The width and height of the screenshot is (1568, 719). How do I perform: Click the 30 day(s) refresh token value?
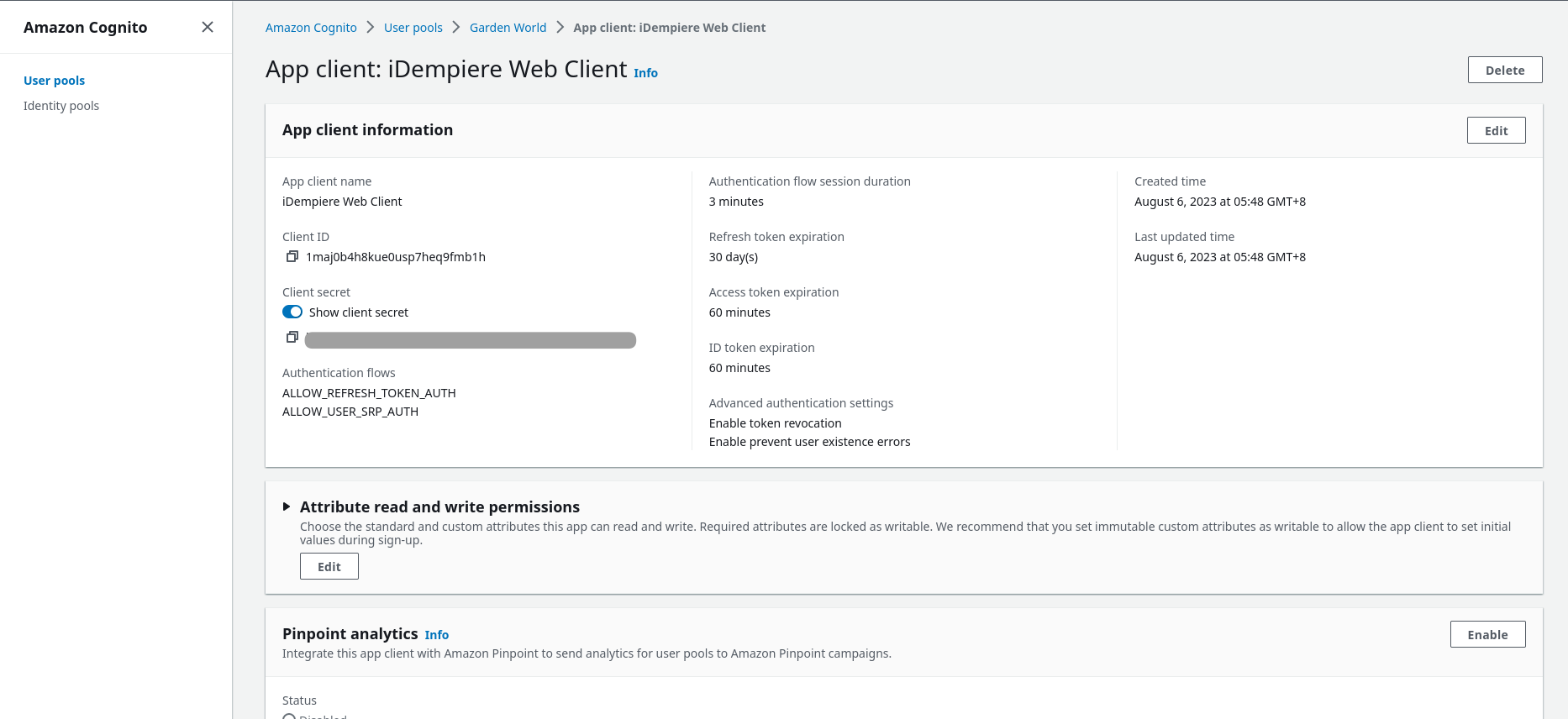tap(734, 257)
